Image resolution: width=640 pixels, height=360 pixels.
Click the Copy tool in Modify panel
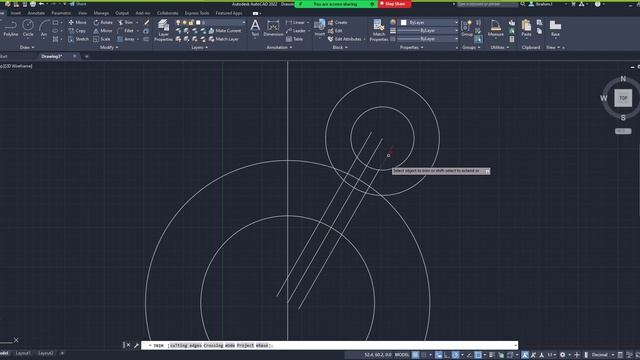(77, 31)
